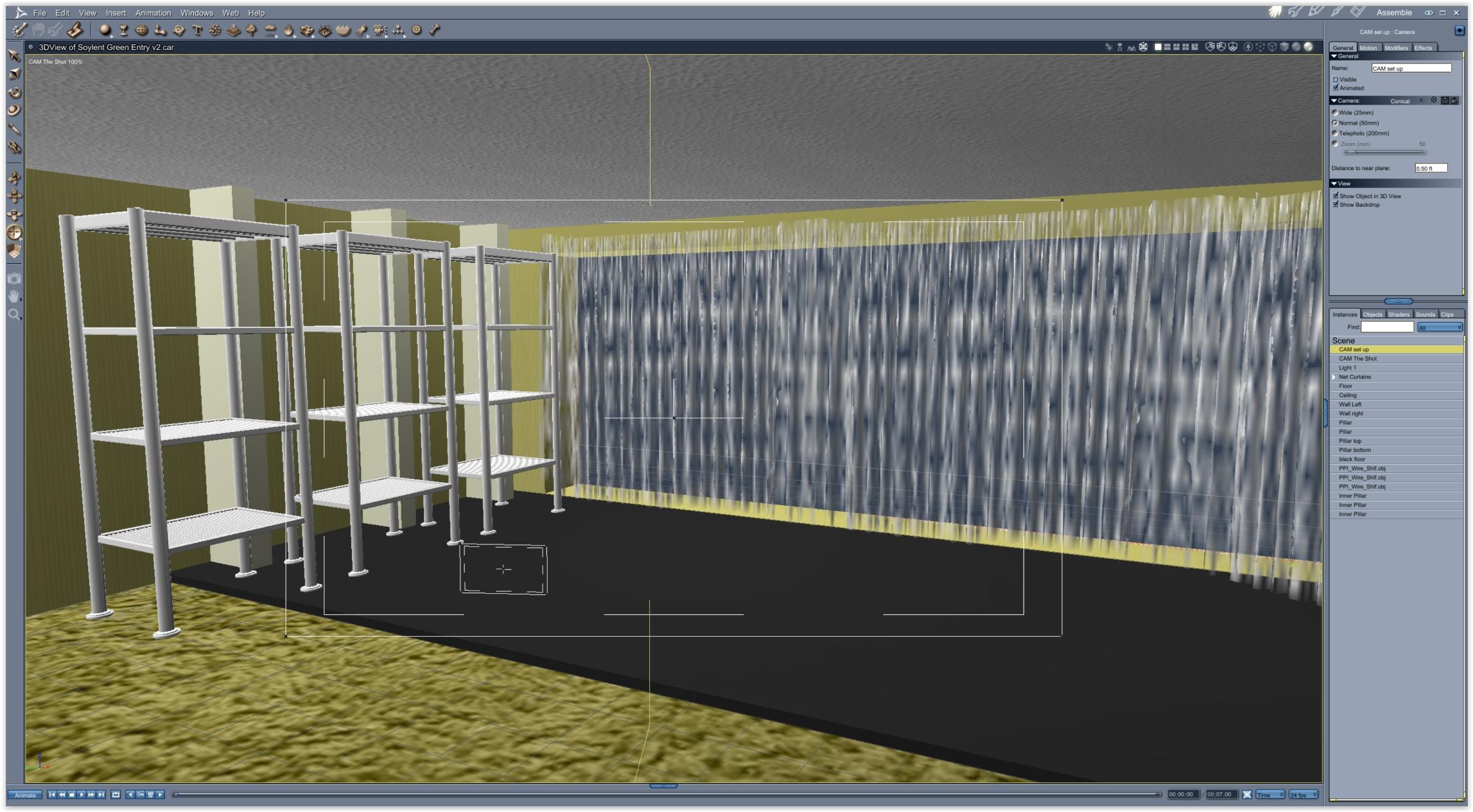Open the All filter dropdown
The image size is (1473, 812).
coord(1439,327)
